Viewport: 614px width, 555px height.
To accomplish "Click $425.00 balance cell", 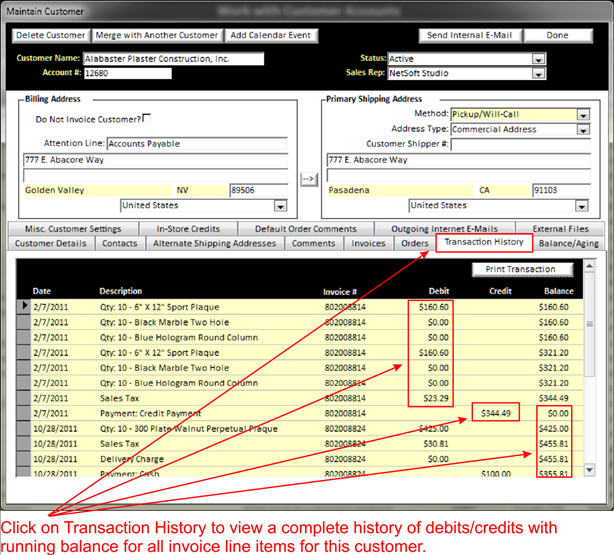I will [553, 428].
